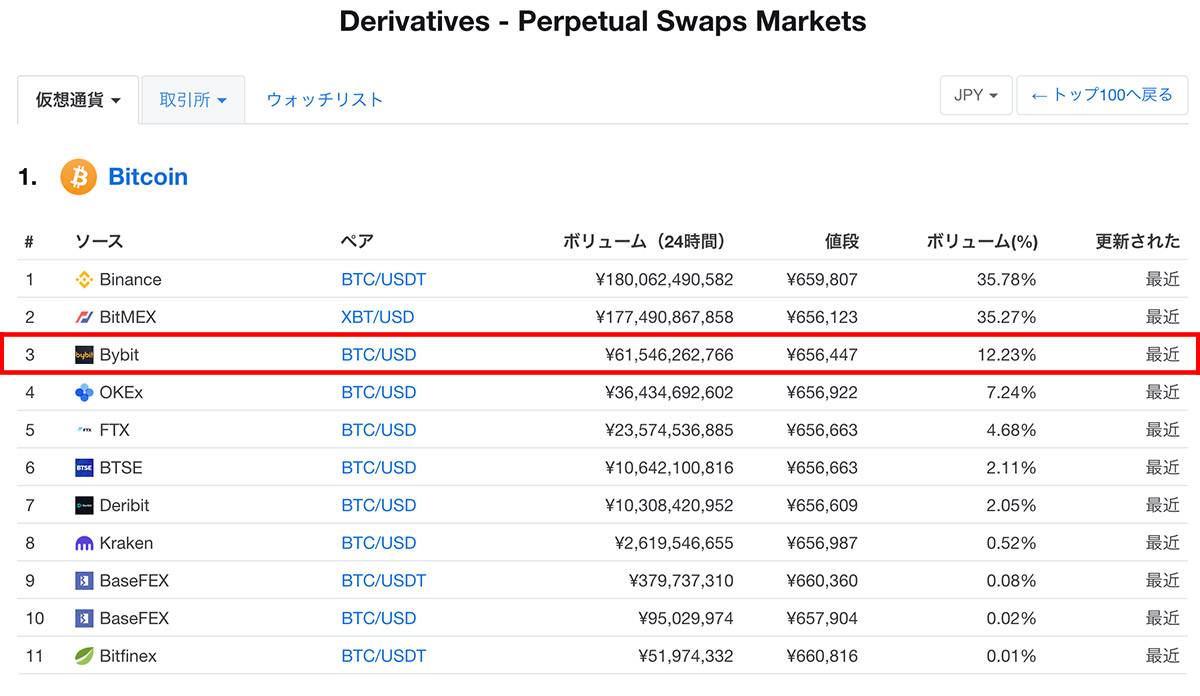1200x696 pixels.
Task: Click volume ¥180,062,490,582 for Binance
Action: click(664, 280)
